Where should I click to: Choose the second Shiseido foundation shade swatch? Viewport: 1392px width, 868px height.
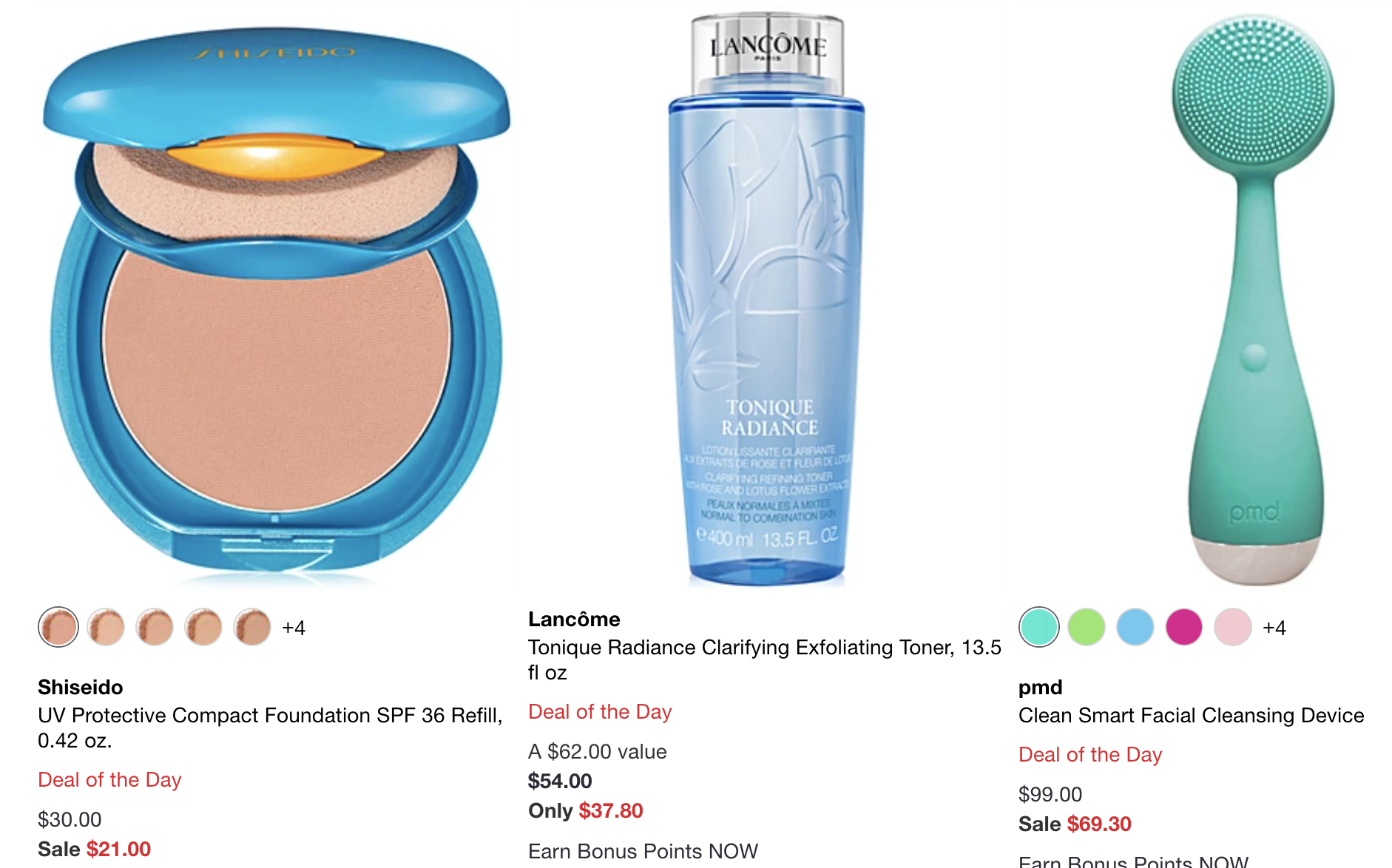(x=106, y=627)
